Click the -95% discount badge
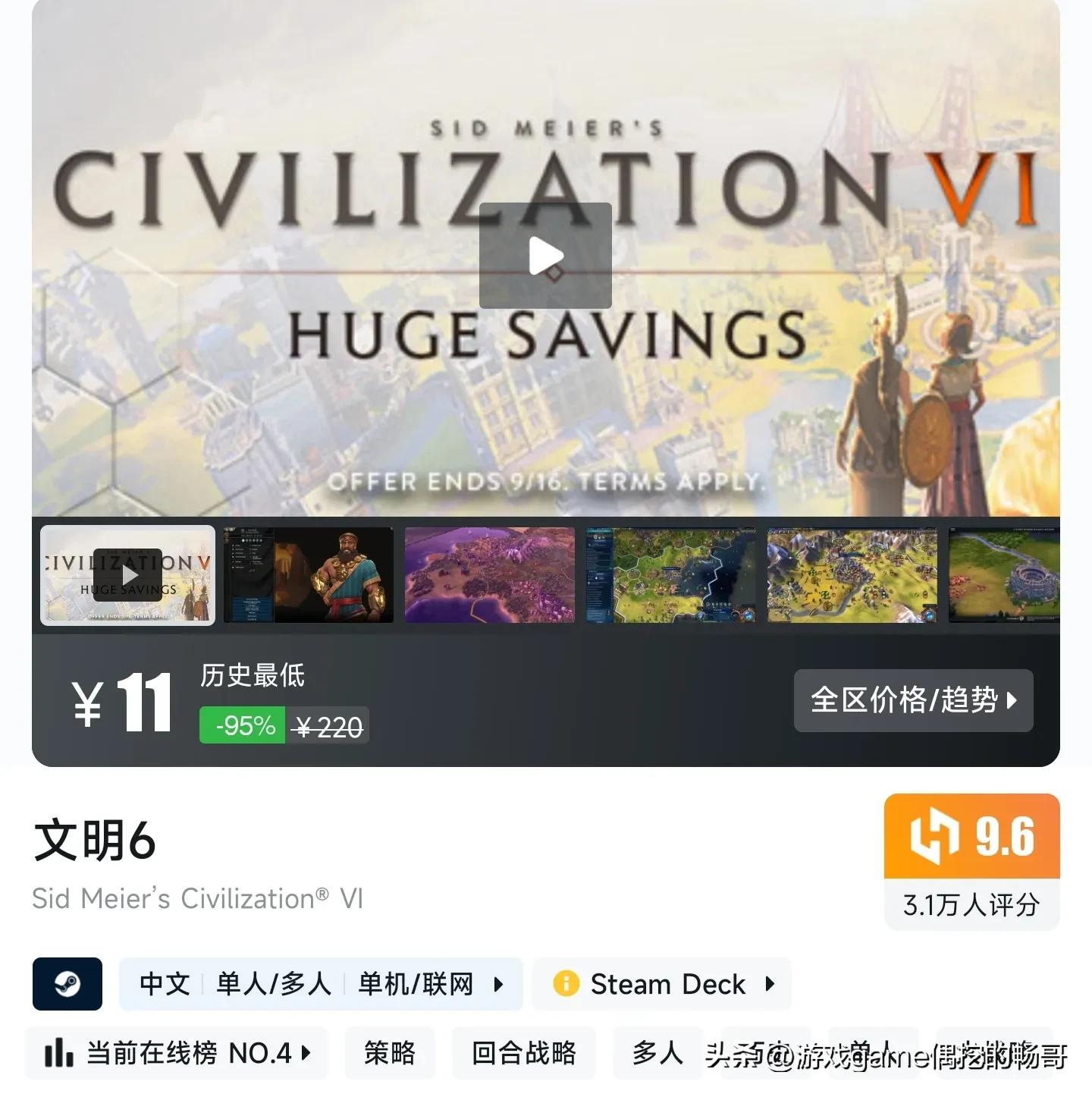Viewport: 1092px width, 1094px height. 243,726
